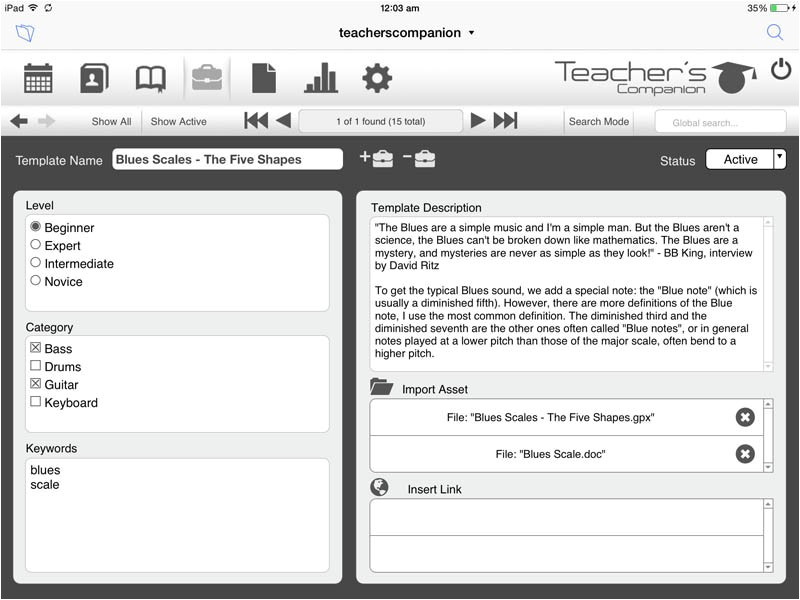
Task: Add a new template with plus briefcase
Action: point(377,159)
